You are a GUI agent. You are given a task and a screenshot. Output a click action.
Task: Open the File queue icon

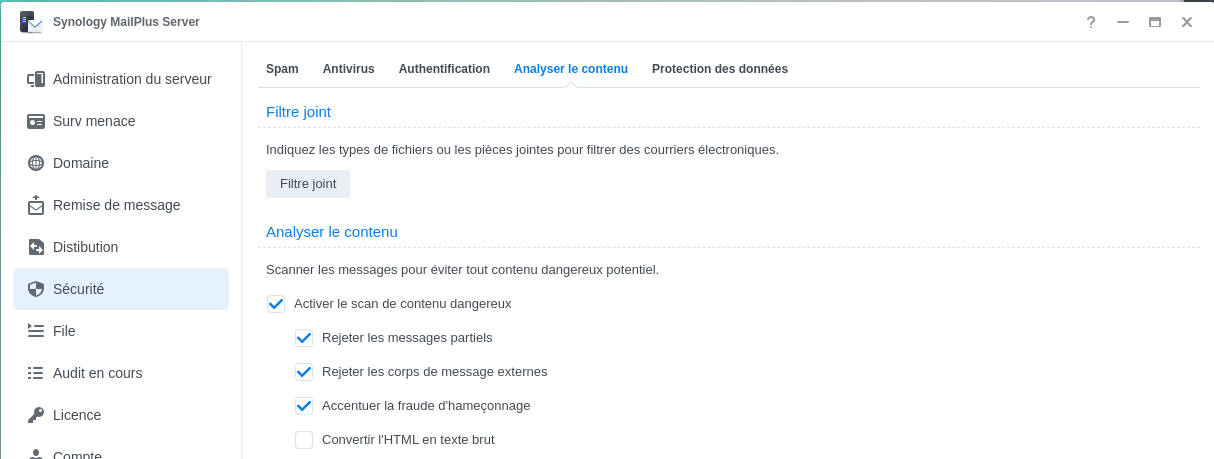pyautogui.click(x=36, y=331)
